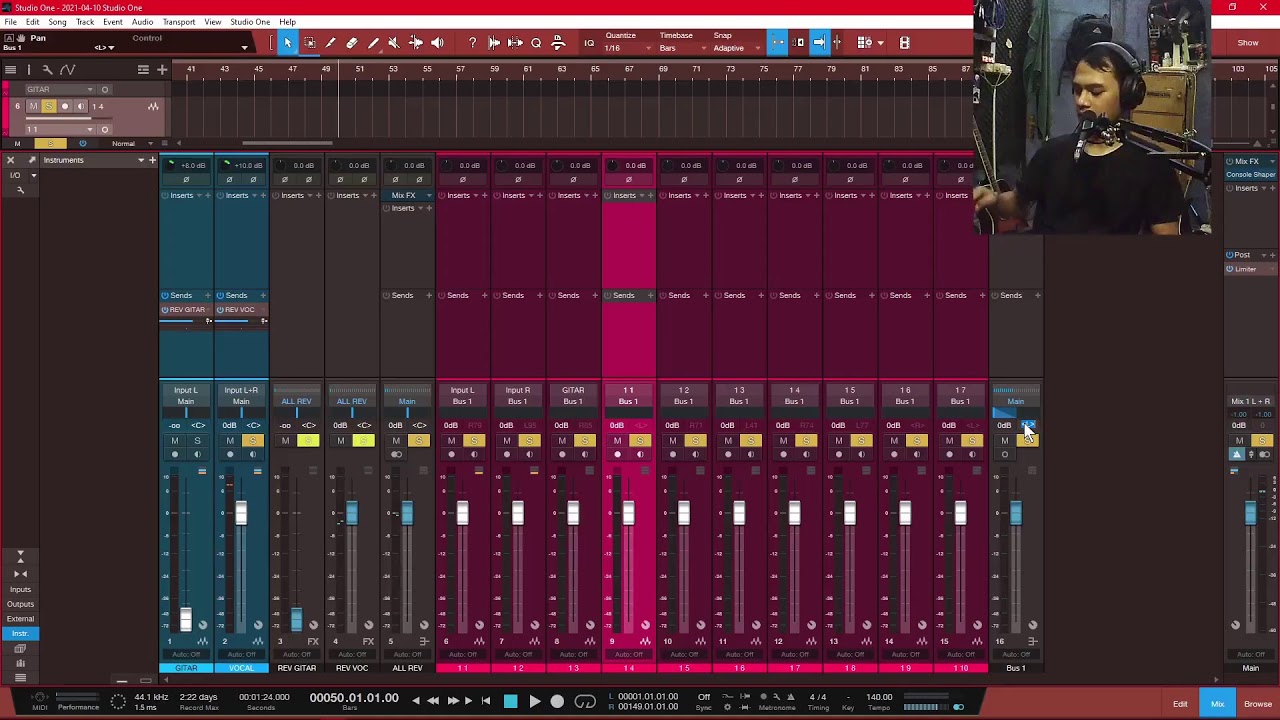Screen dimensions: 1280x720
Task: Switch to the Mix view
Action: (x=1217, y=704)
